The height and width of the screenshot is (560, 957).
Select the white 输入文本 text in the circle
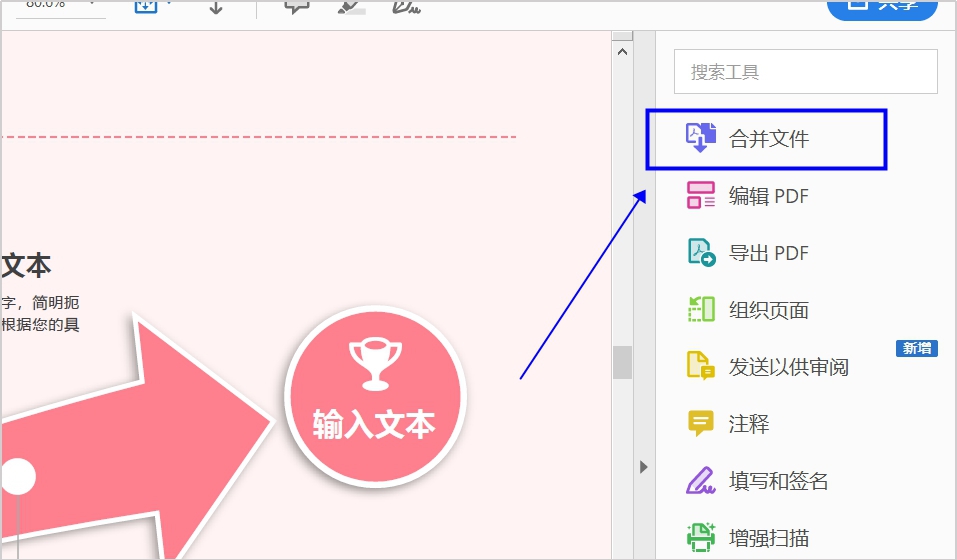click(374, 424)
